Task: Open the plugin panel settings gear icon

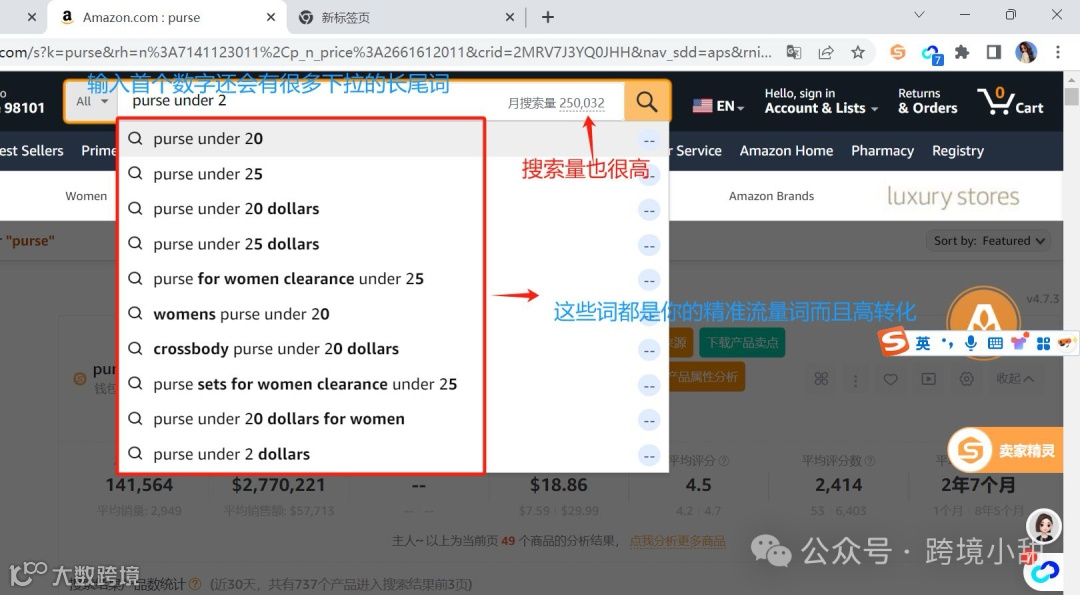Action: pyautogui.click(x=966, y=379)
